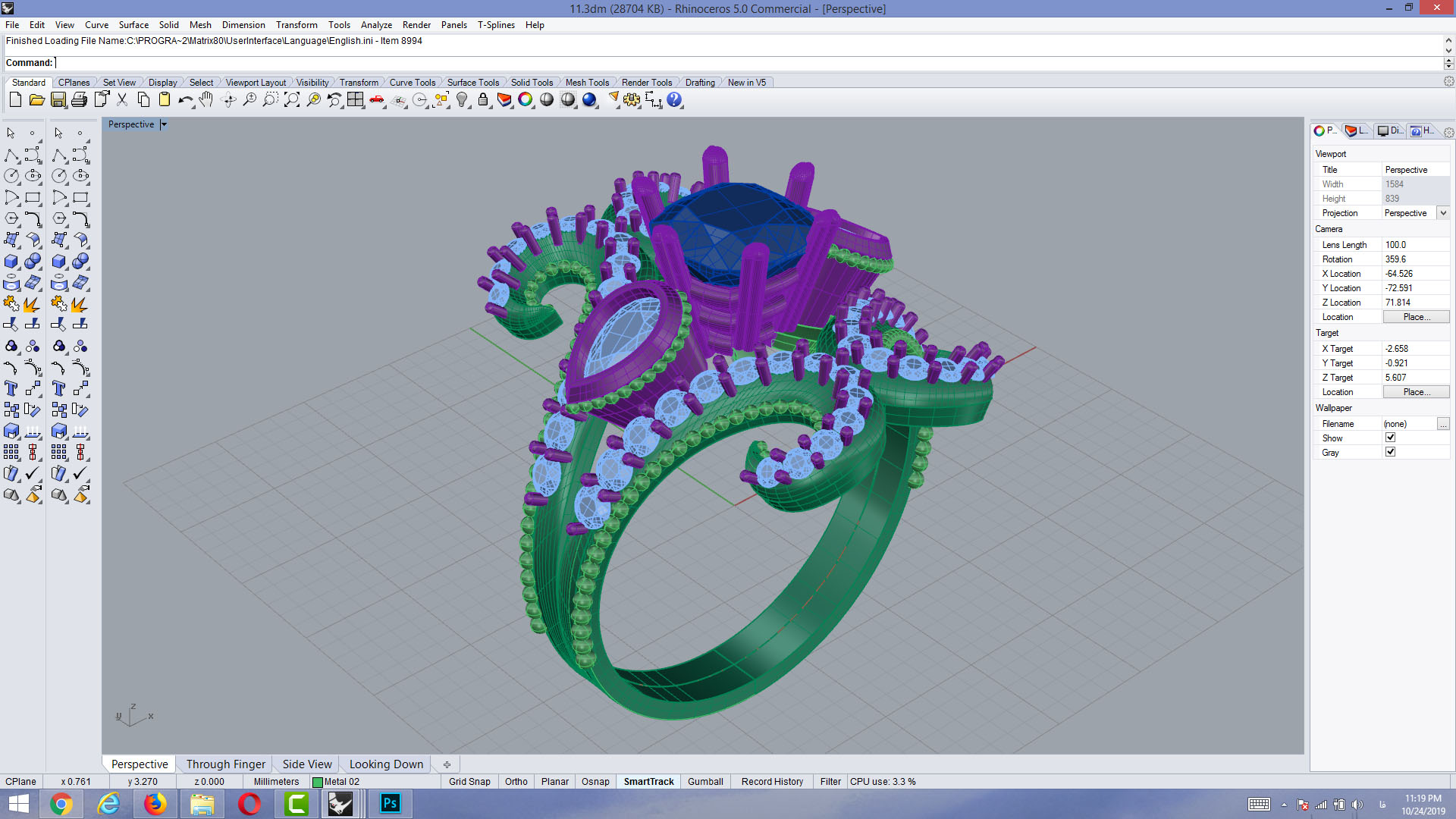Switch to the Looking Down viewport tab
This screenshot has height=819, width=1456.
(x=386, y=764)
